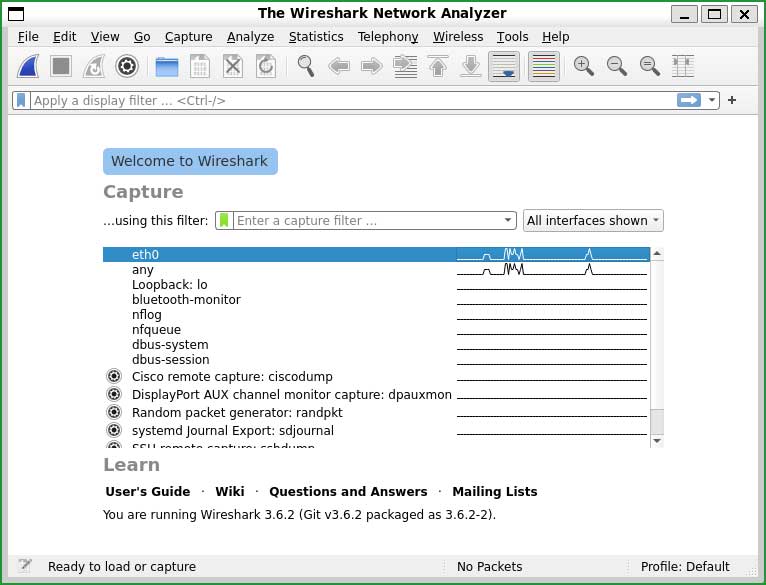Open the Go menu
The width and height of the screenshot is (766, 585).
click(142, 37)
